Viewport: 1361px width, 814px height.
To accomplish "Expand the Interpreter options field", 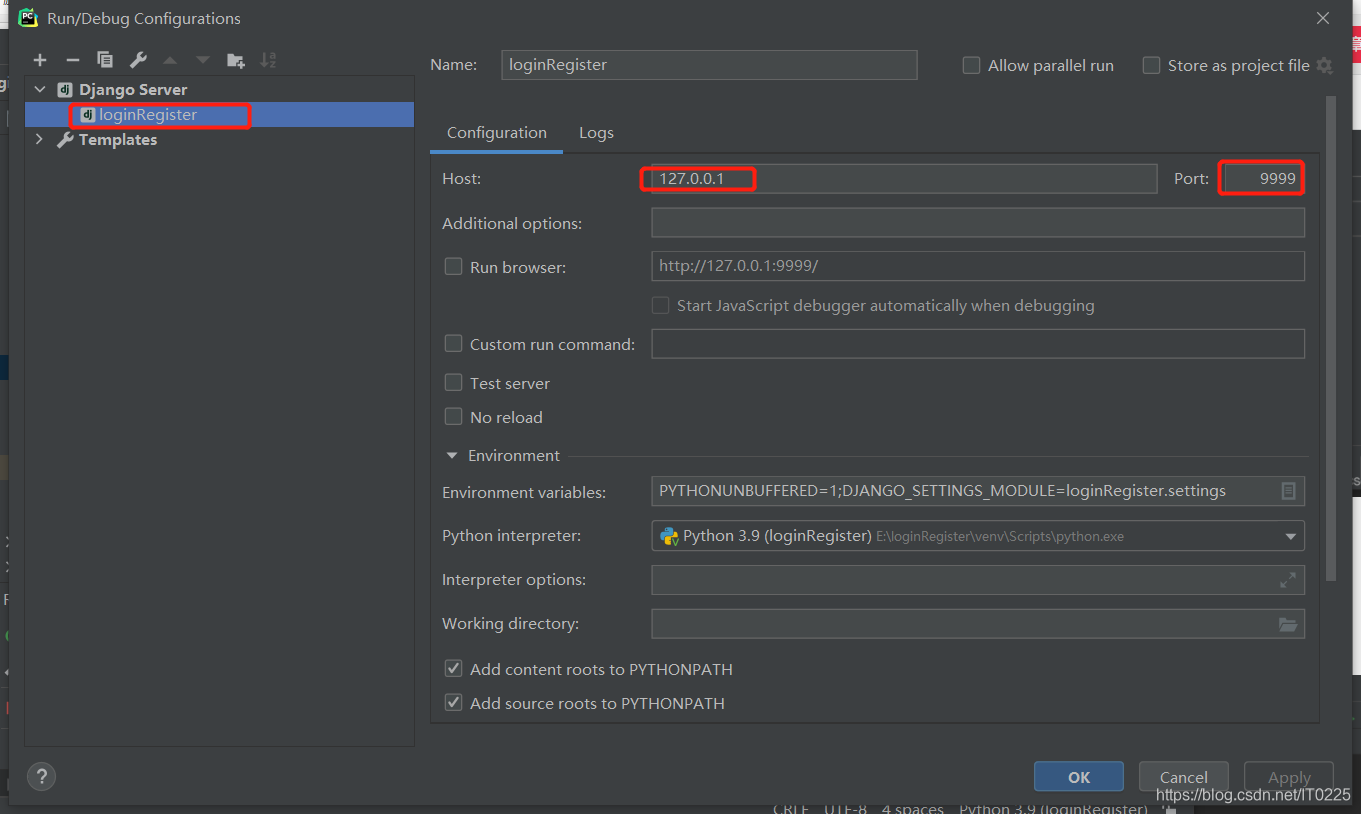I will pyautogui.click(x=1288, y=579).
